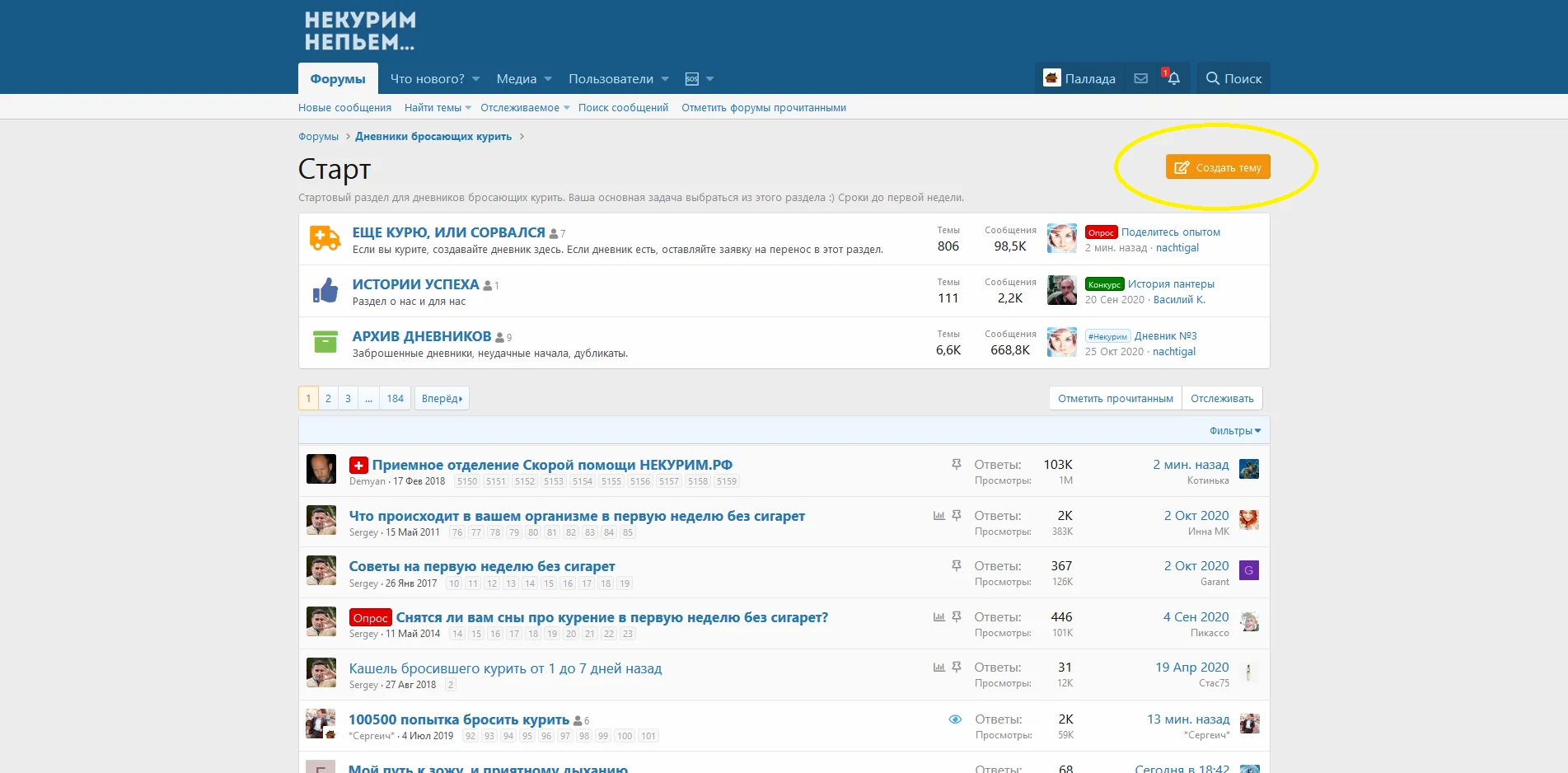Screen dimensions: 1568x773
Task: Click the green archive box icon
Action: tap(325, 342)
